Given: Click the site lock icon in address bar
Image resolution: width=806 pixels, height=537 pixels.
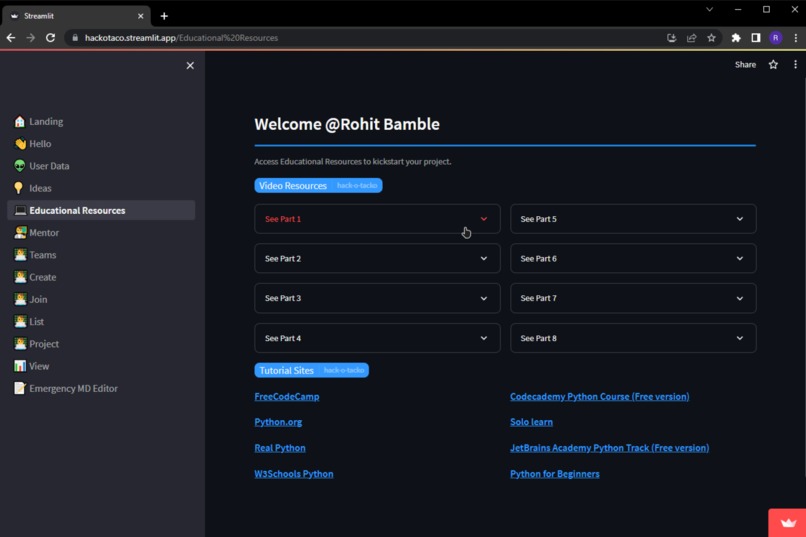Looking at the screenshot, I should [x=75, y=38].
